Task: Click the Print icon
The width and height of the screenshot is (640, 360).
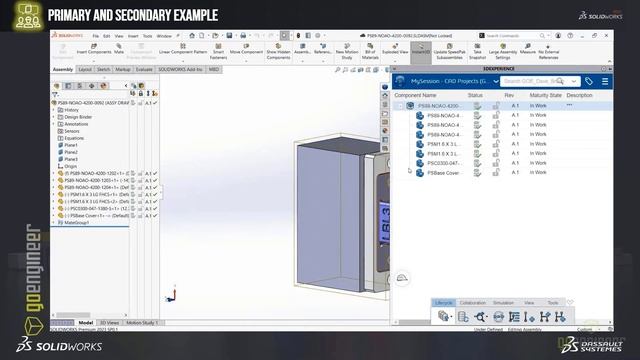Action: coord(243,36)
